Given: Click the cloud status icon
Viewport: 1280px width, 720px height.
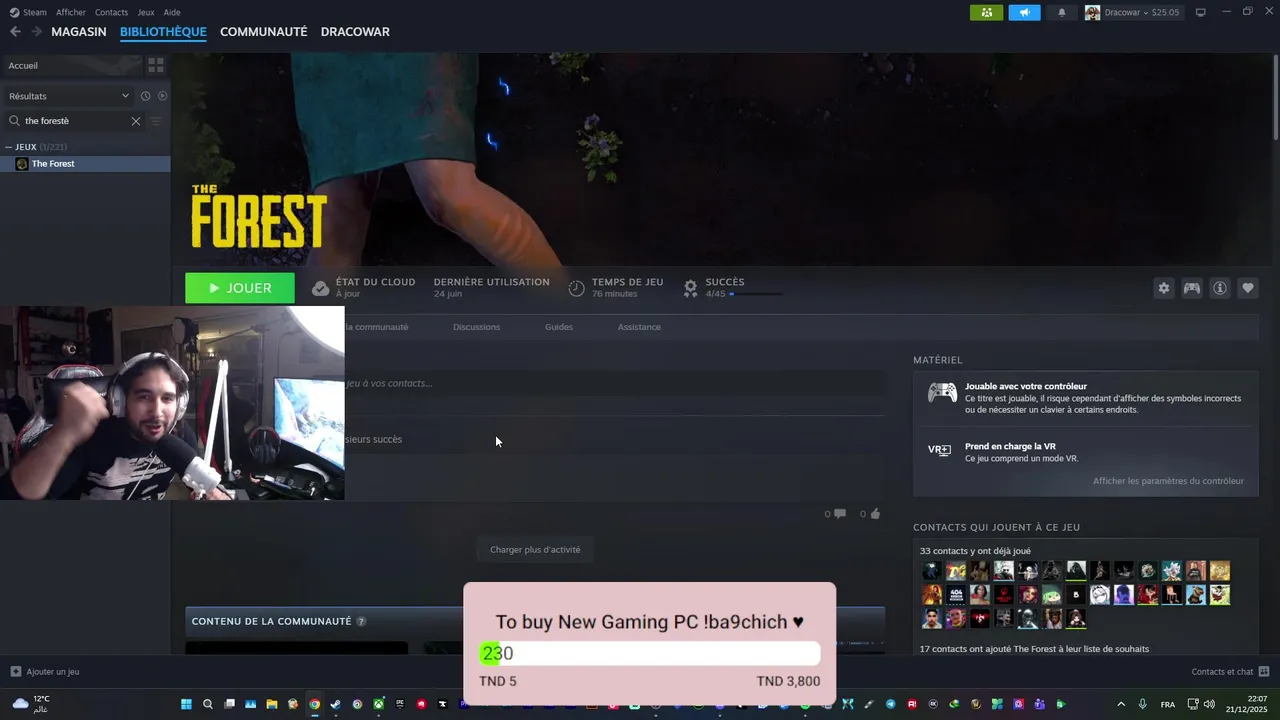Looking at the screenshot, I should 320,288.
